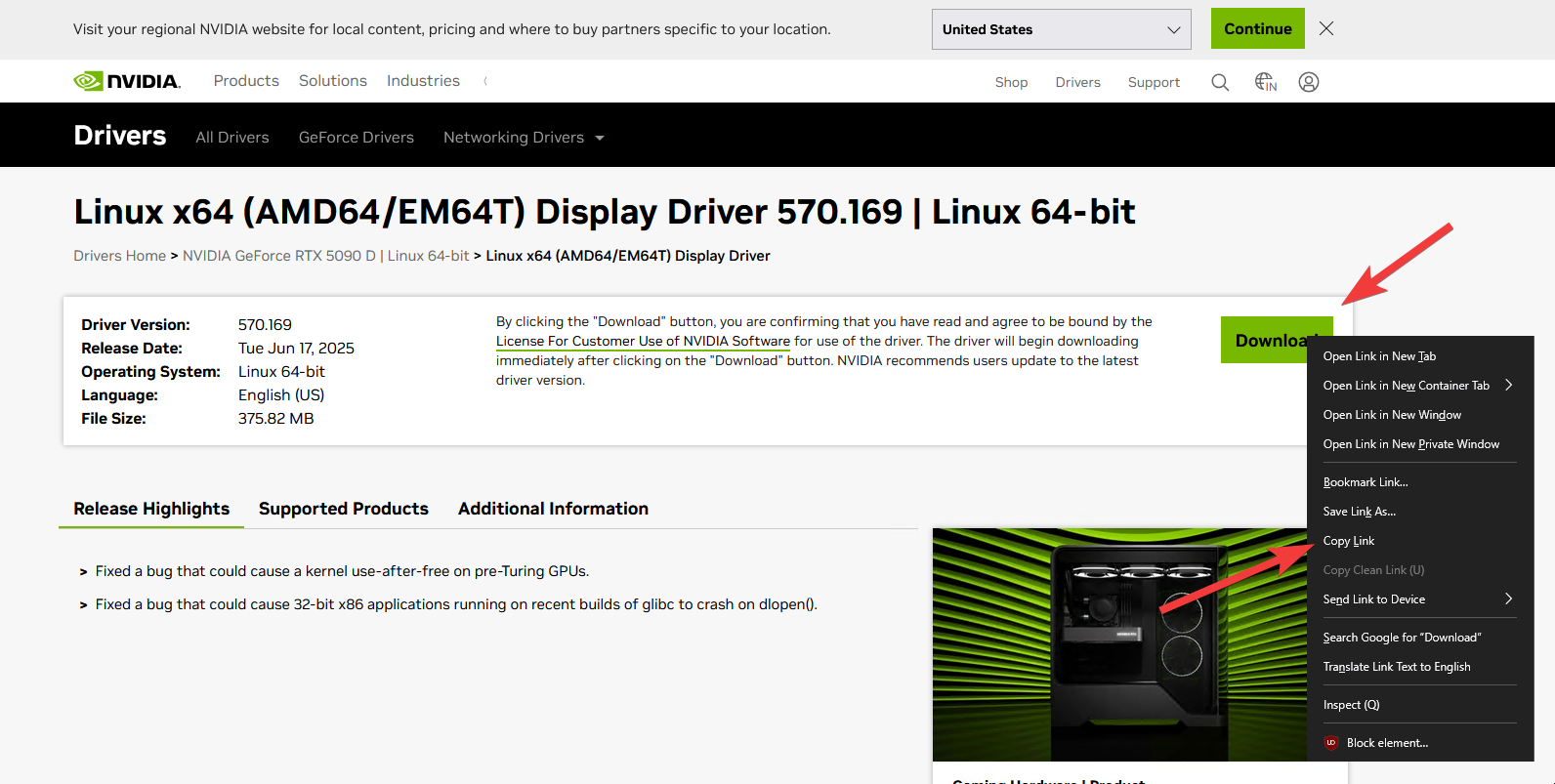Close the regional website banner
This screenshot has height=784, width=1555.
(1326, 28)
